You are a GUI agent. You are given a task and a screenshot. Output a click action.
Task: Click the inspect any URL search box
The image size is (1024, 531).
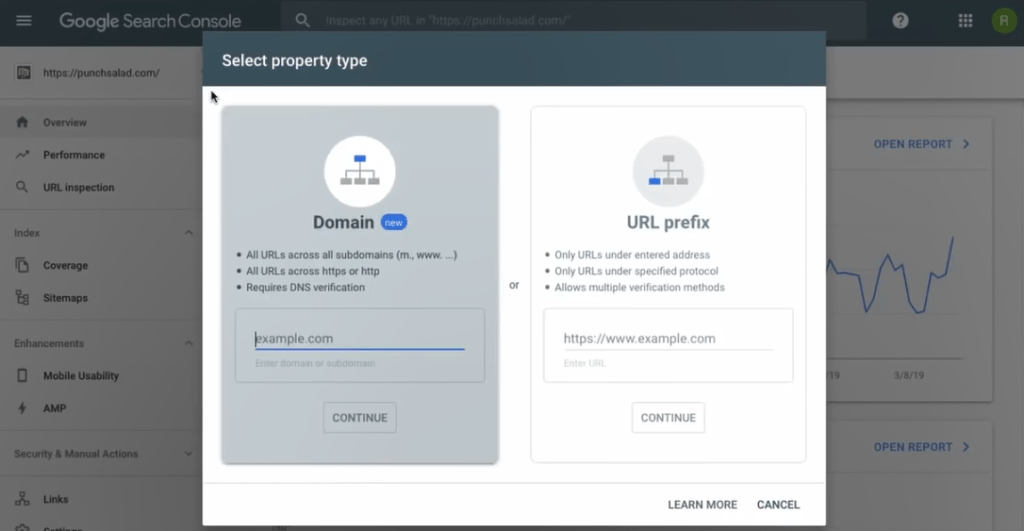573,20
